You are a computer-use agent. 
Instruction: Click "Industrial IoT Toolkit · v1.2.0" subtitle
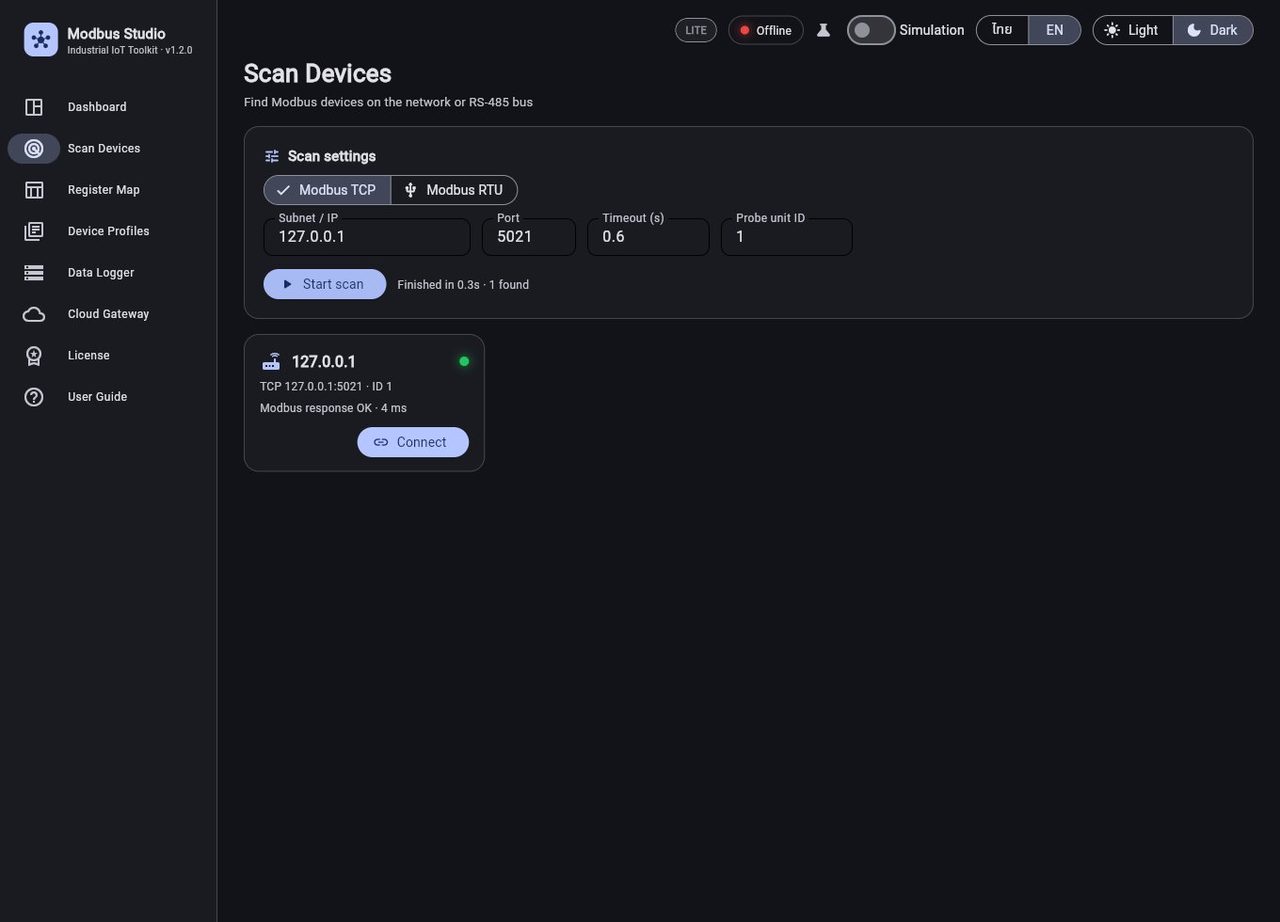click(x=130, y=51)
